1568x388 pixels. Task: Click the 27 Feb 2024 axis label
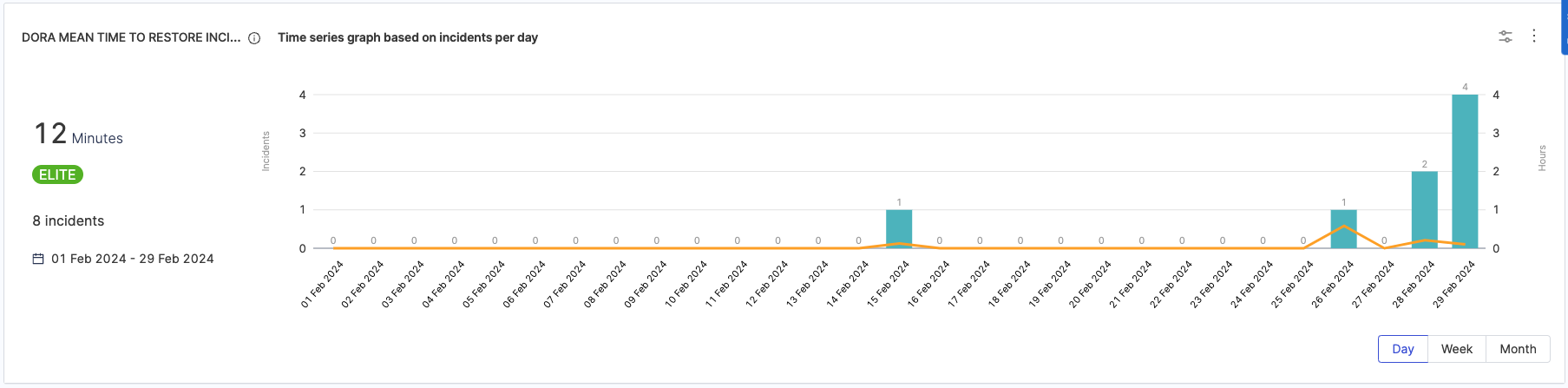[x=1374, y=284]
